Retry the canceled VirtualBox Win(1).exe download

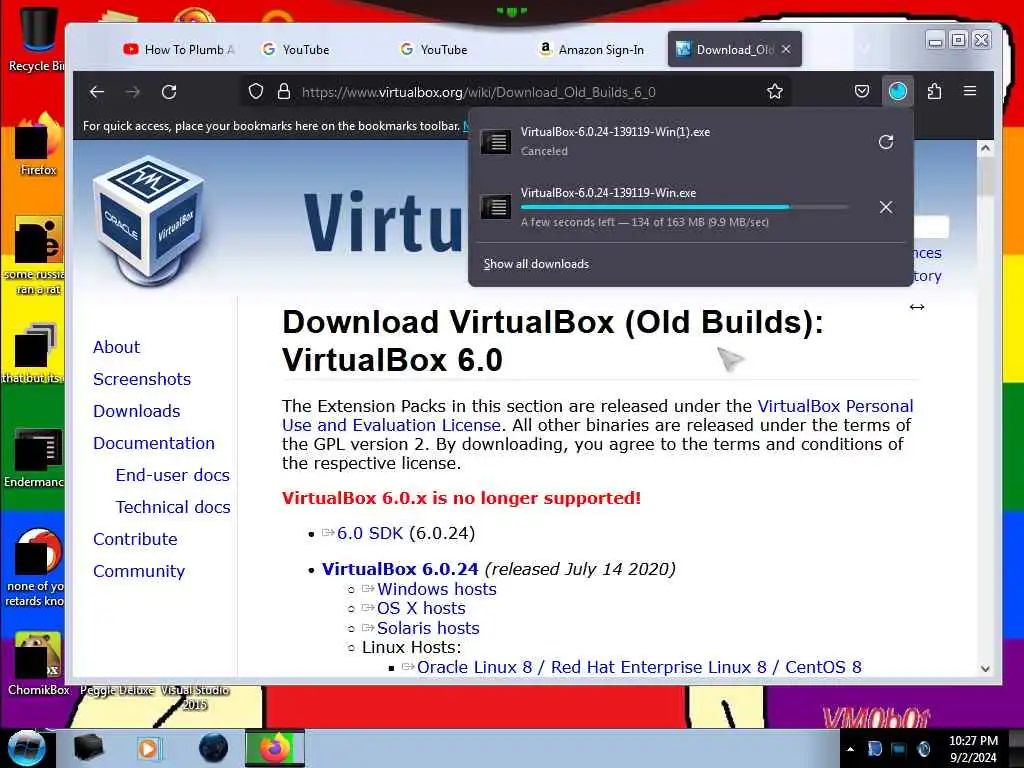[886, 142]
